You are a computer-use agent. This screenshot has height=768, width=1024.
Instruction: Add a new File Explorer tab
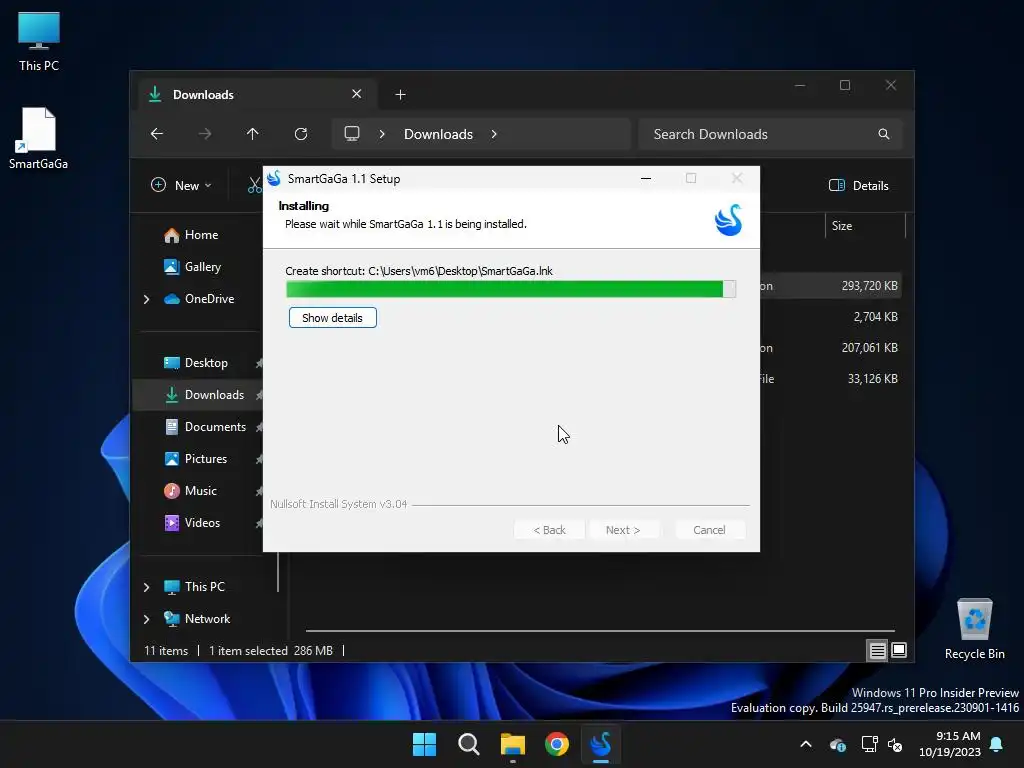pos(400,95)
